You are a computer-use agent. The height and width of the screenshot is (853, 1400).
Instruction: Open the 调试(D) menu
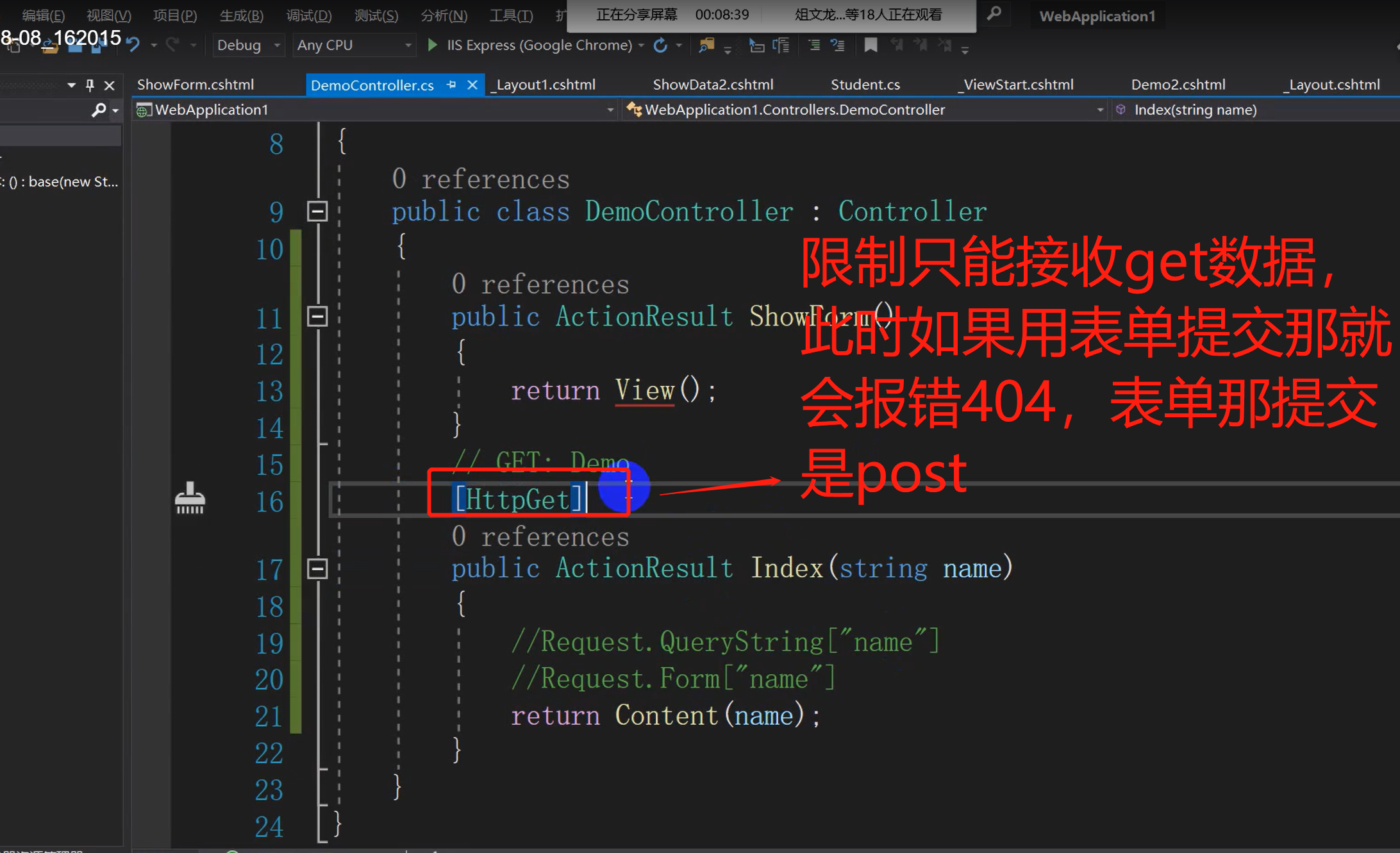coord(309,15)
